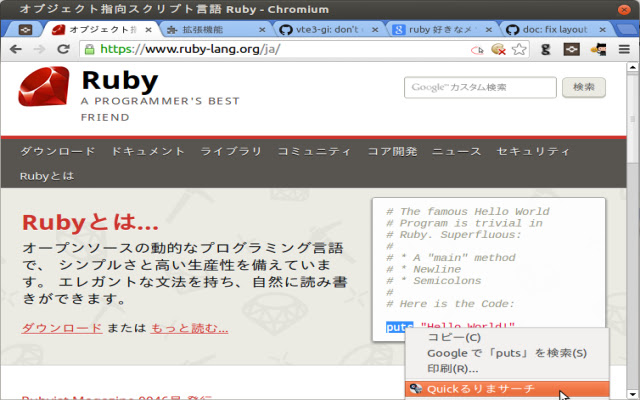This screenshot has width=640, height=400.
Task: Click the browser back arrow
Action: coord(16,49)
